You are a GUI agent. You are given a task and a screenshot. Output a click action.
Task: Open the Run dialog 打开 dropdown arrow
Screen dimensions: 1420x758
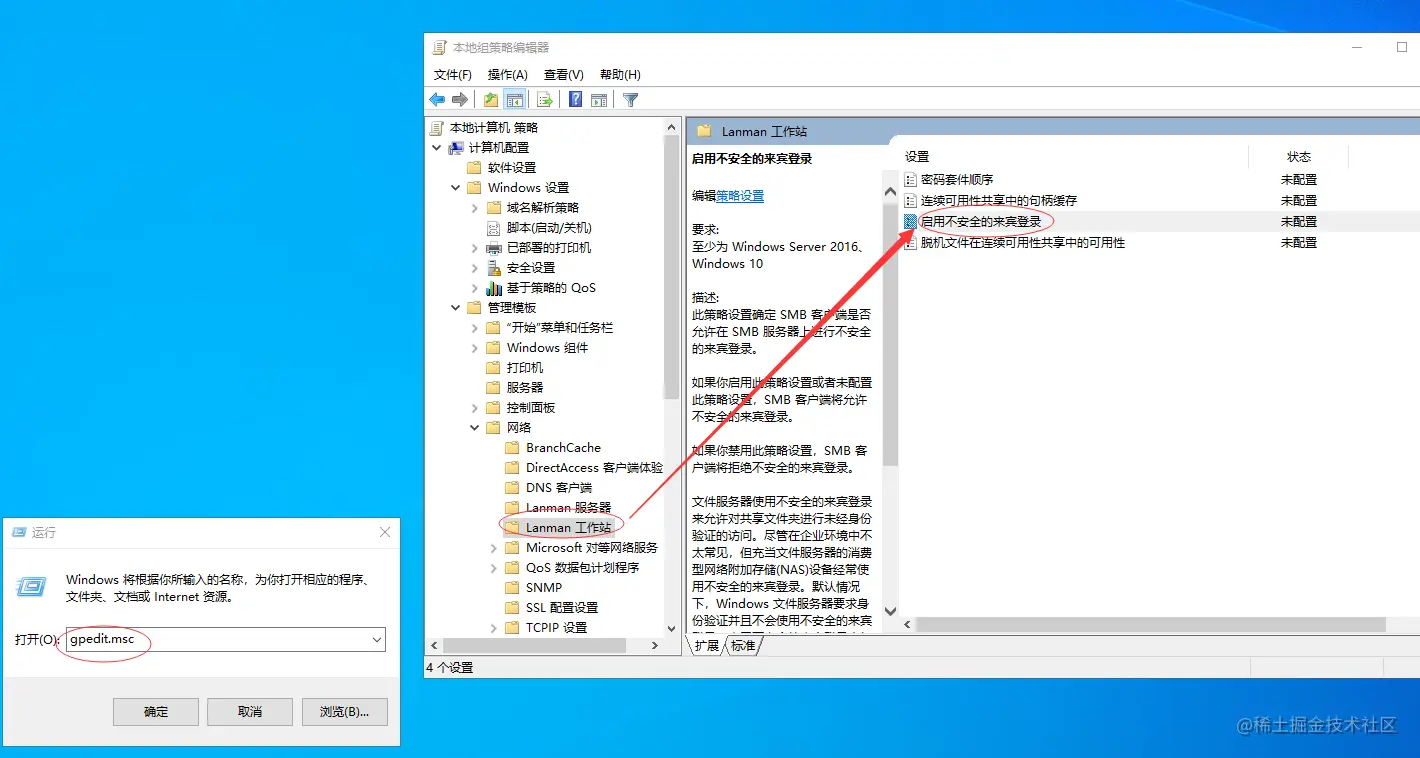(377, 639)
